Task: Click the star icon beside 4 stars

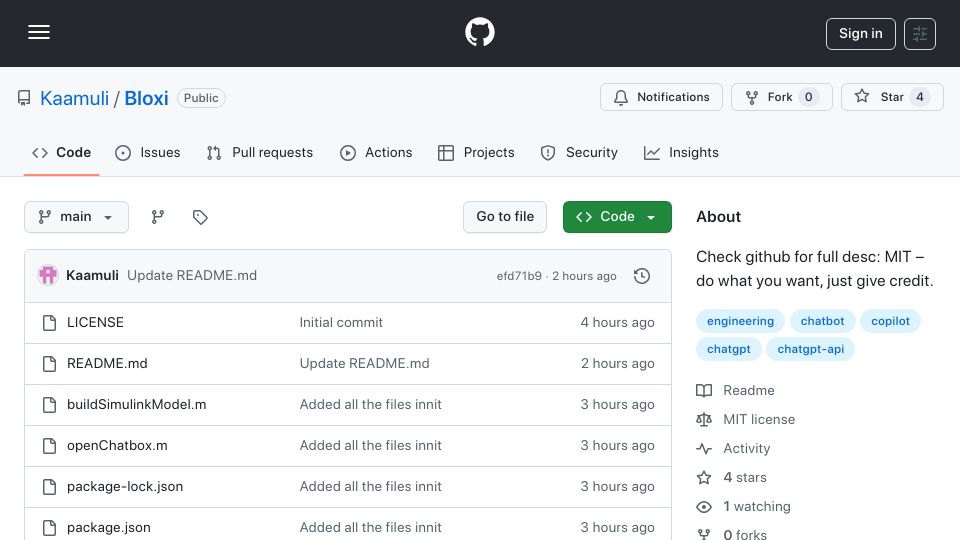Action: (x=704, y=478)
